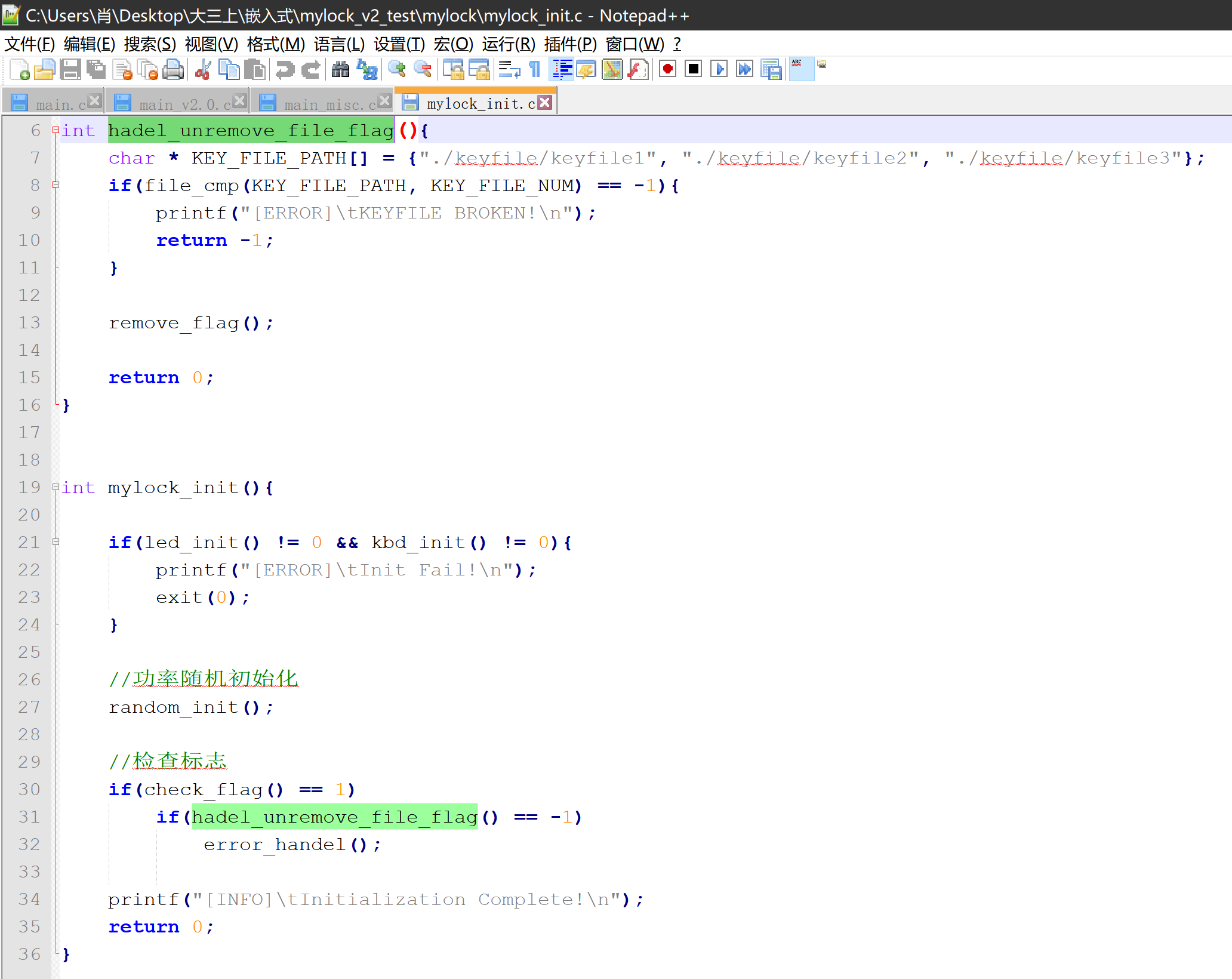
Task: Collapse the led_init if-block fold marker
Action: click(56, 542)
